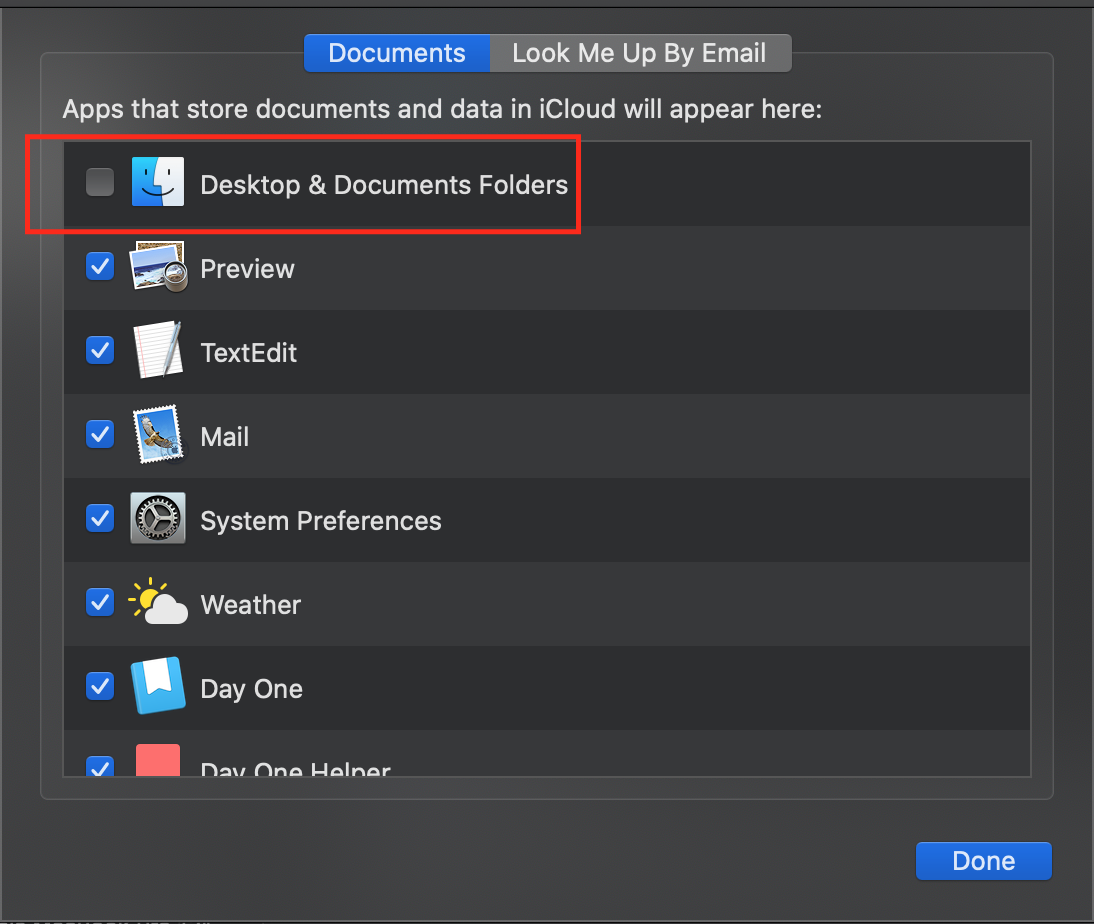Image resolution: width=1094 pixels, height=924 pixels.
Task: Click the 'Apps that store documents' description text
Action: pos(442,110)
